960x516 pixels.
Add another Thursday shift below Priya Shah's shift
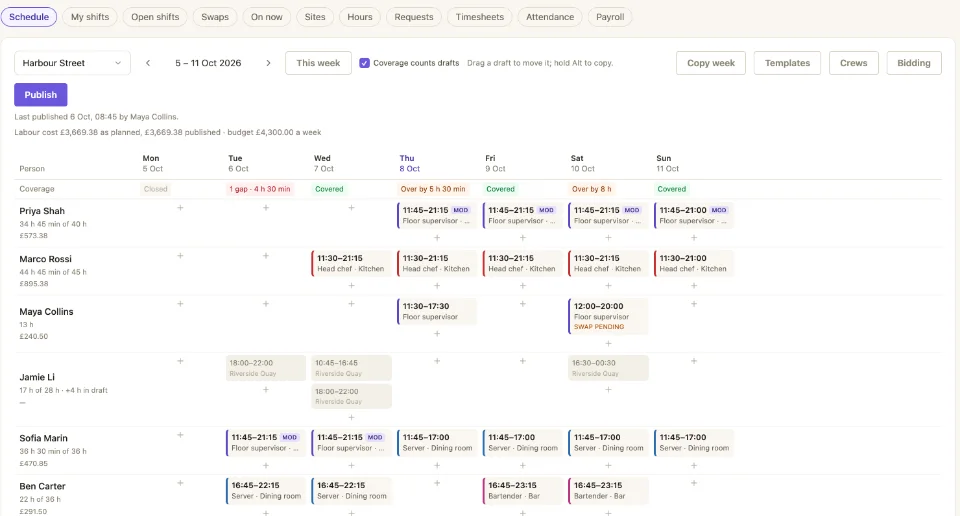point(437,237)
